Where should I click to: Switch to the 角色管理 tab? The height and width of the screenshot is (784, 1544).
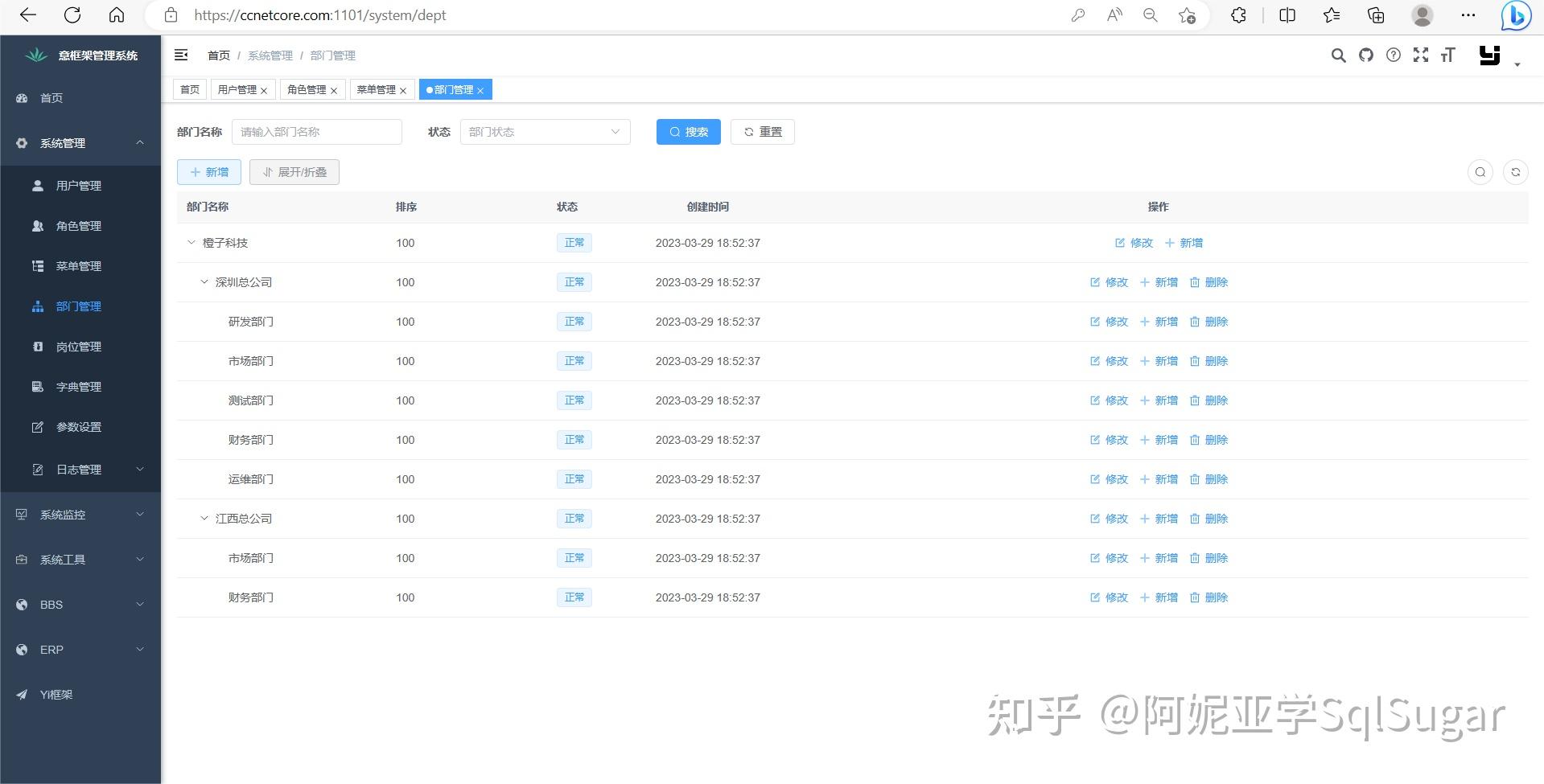(307, 89)
